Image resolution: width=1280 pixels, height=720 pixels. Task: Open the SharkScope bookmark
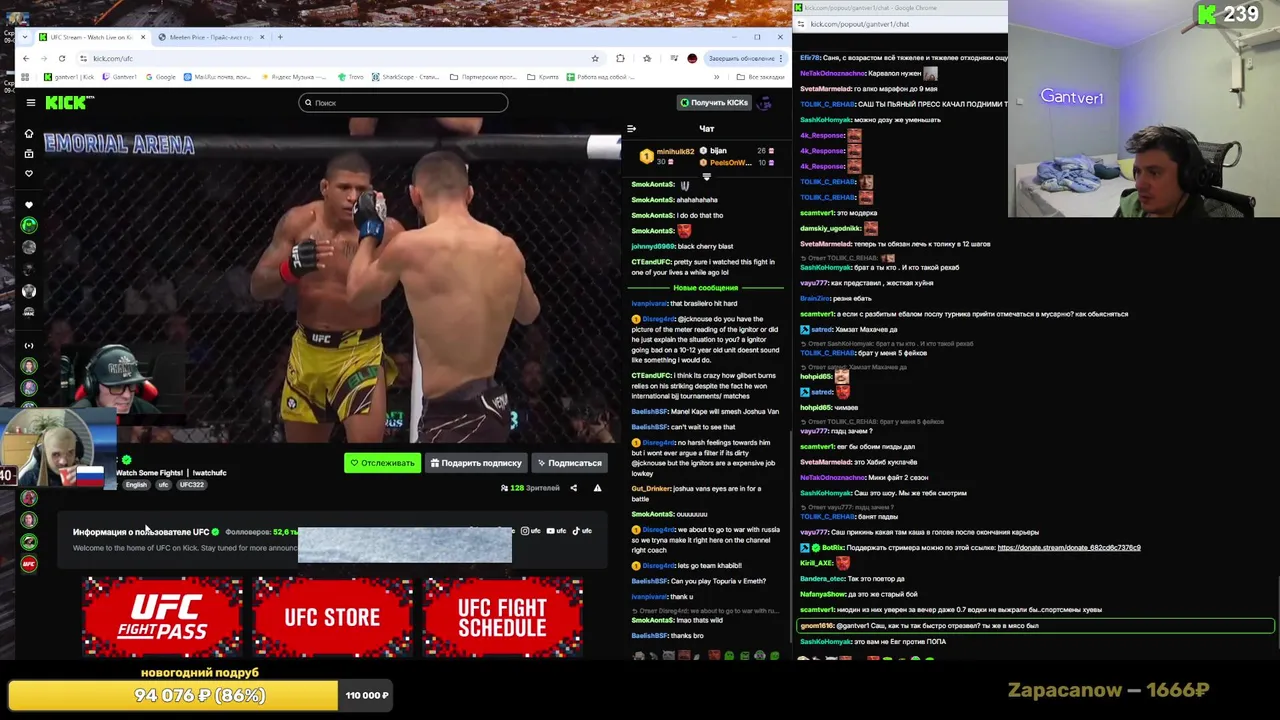tap(405, 77)
